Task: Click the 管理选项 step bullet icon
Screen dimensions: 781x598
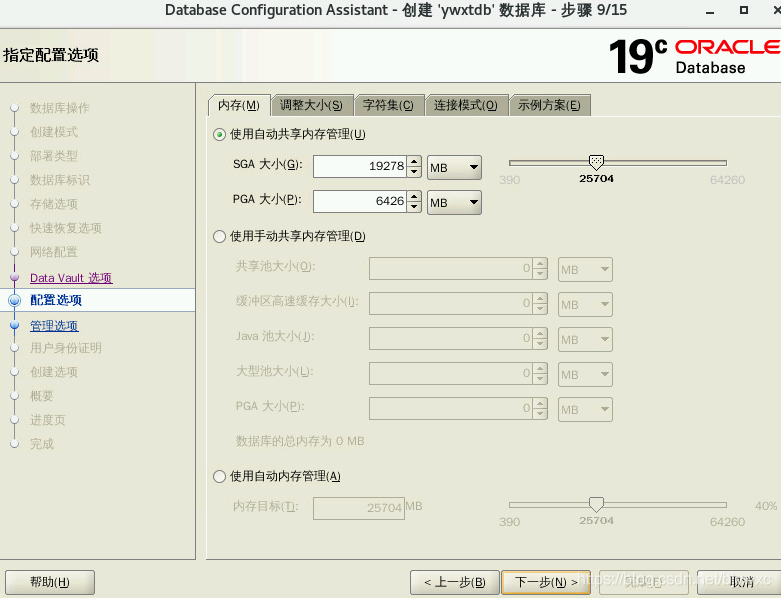Action: pos(14,325)
